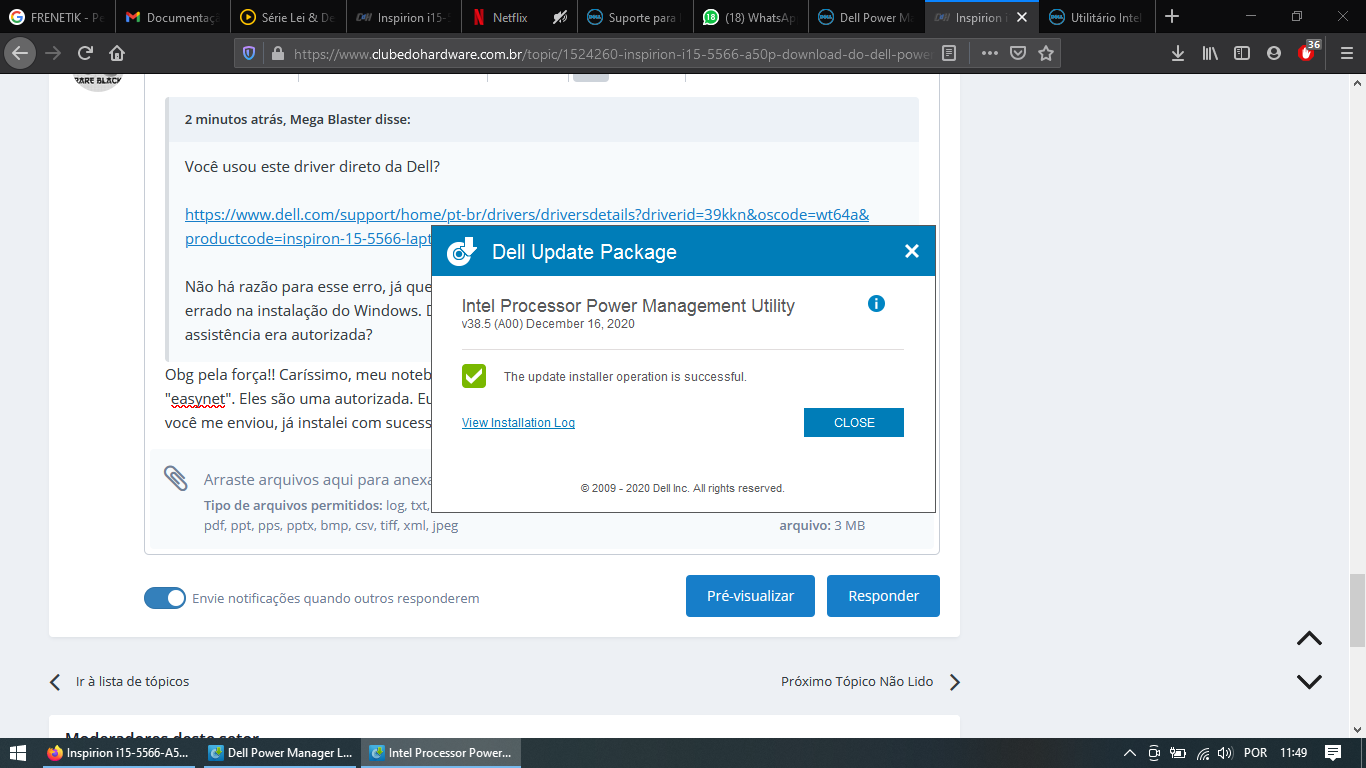Image resolution: width=1366 pixels, height=768 pixels.
Task: Open a new browser tab with plus
Action: pos(1172,17)
